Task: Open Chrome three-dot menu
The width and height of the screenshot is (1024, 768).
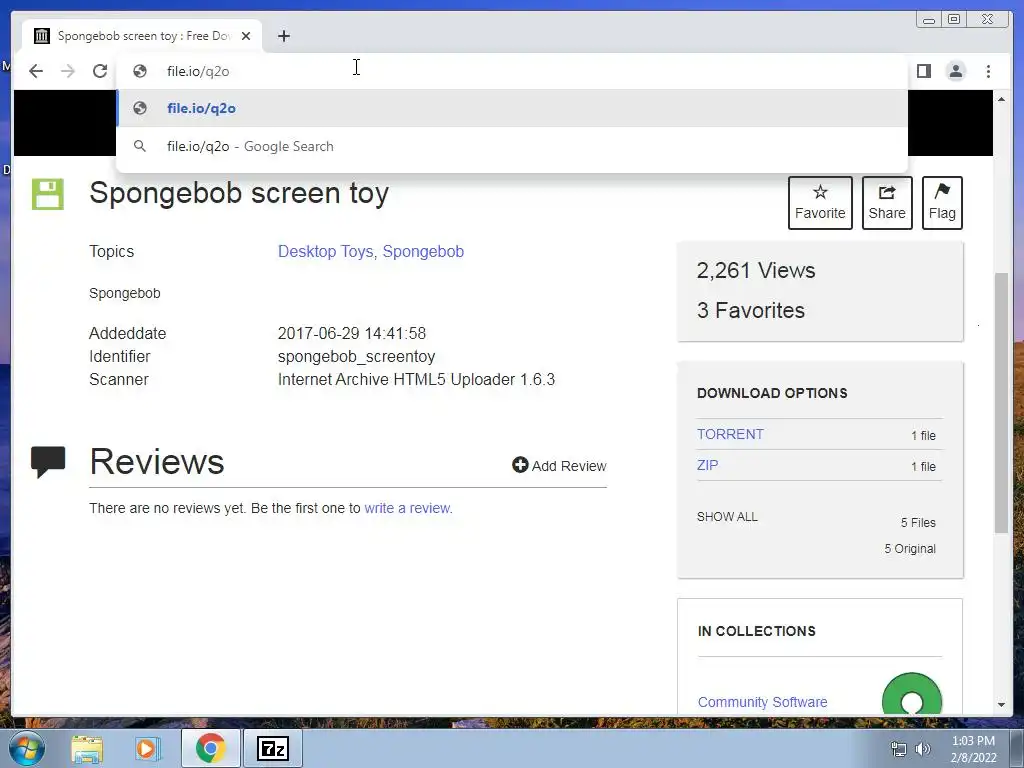Action: coord(988,71)
